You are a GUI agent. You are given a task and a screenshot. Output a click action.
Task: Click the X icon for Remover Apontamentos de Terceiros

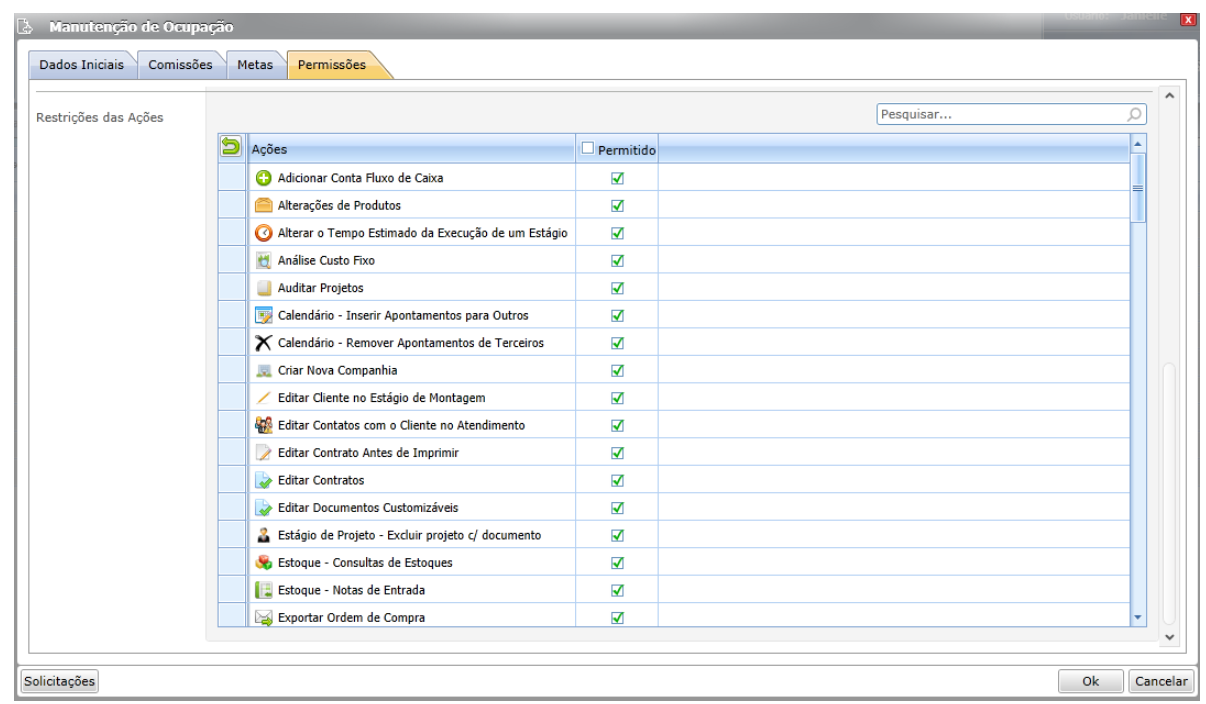click(x=262, y=343)
